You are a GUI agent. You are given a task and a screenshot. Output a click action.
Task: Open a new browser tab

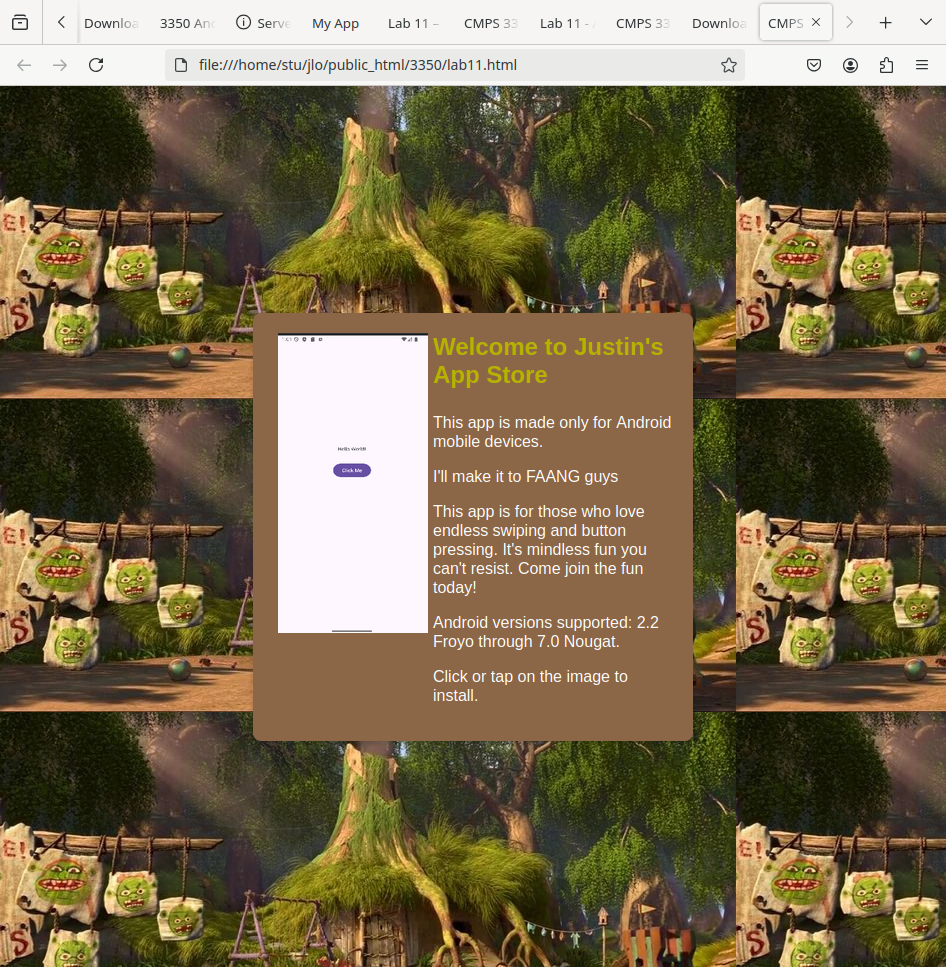tap(885, 23)
